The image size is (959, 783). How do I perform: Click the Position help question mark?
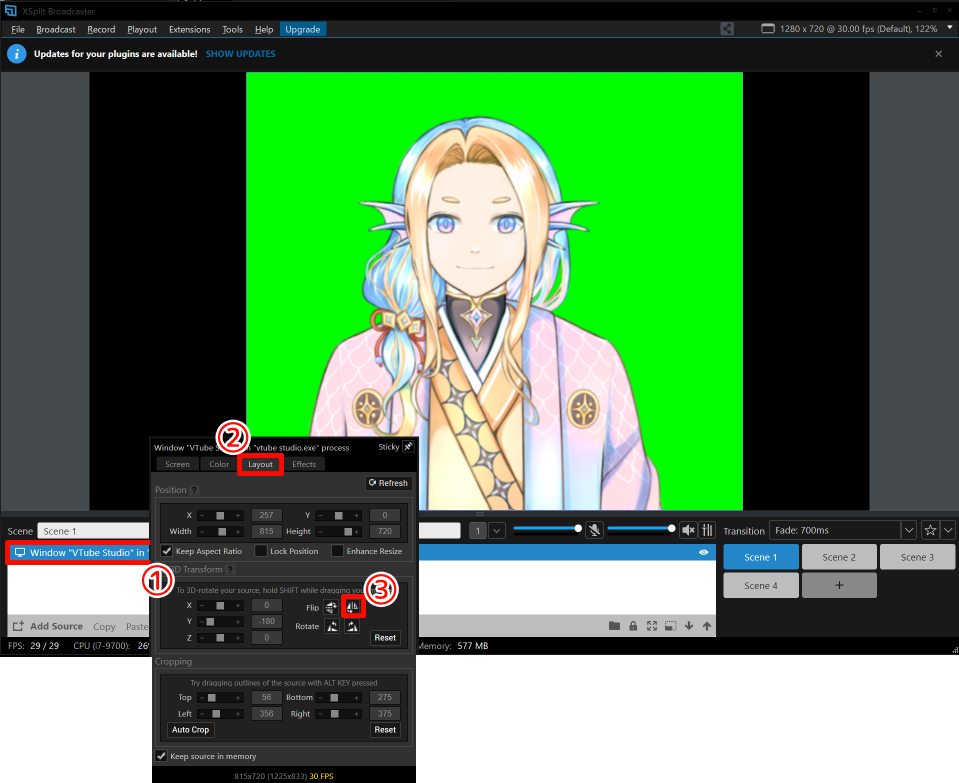click(194, 490)
